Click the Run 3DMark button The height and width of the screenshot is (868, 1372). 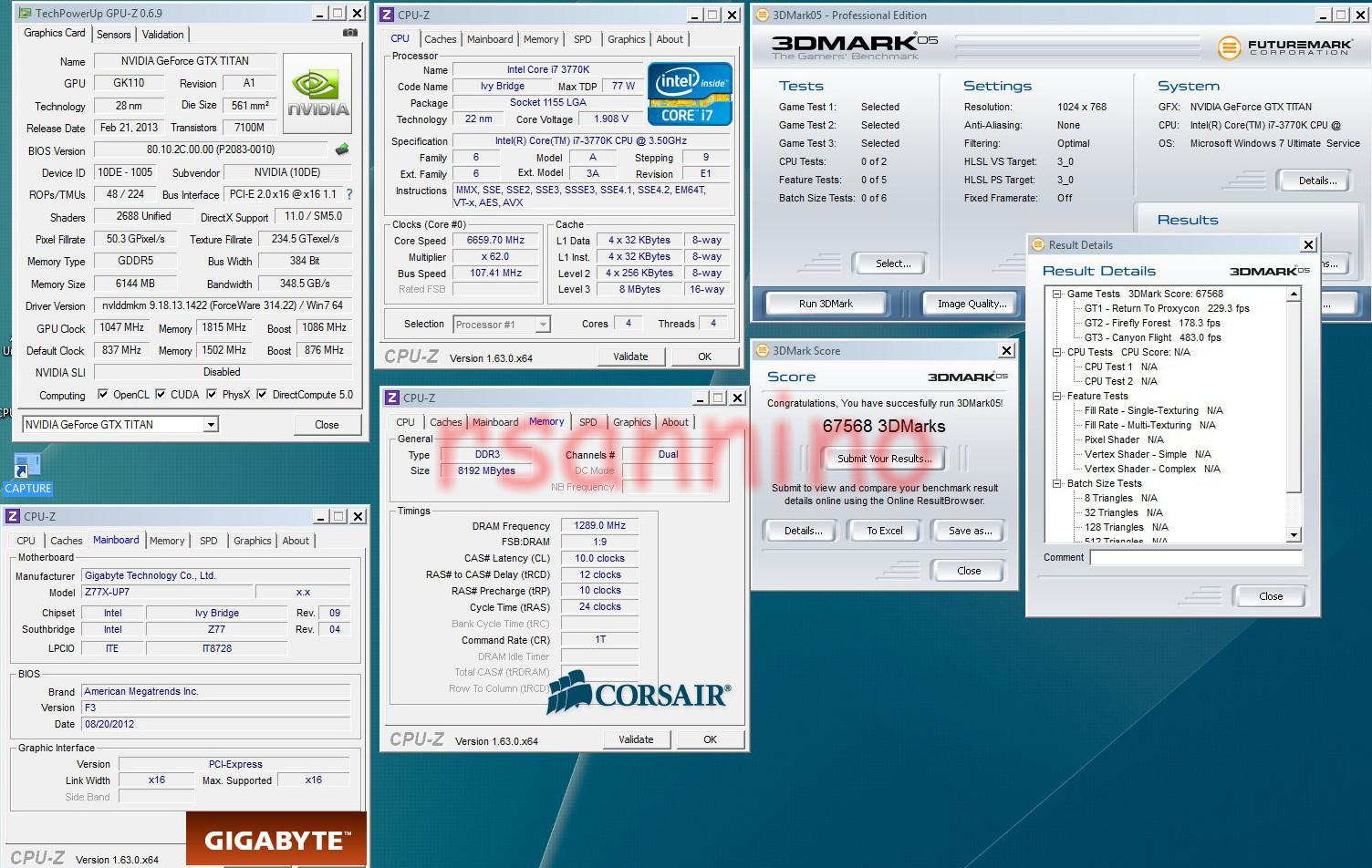coord(826,304)
